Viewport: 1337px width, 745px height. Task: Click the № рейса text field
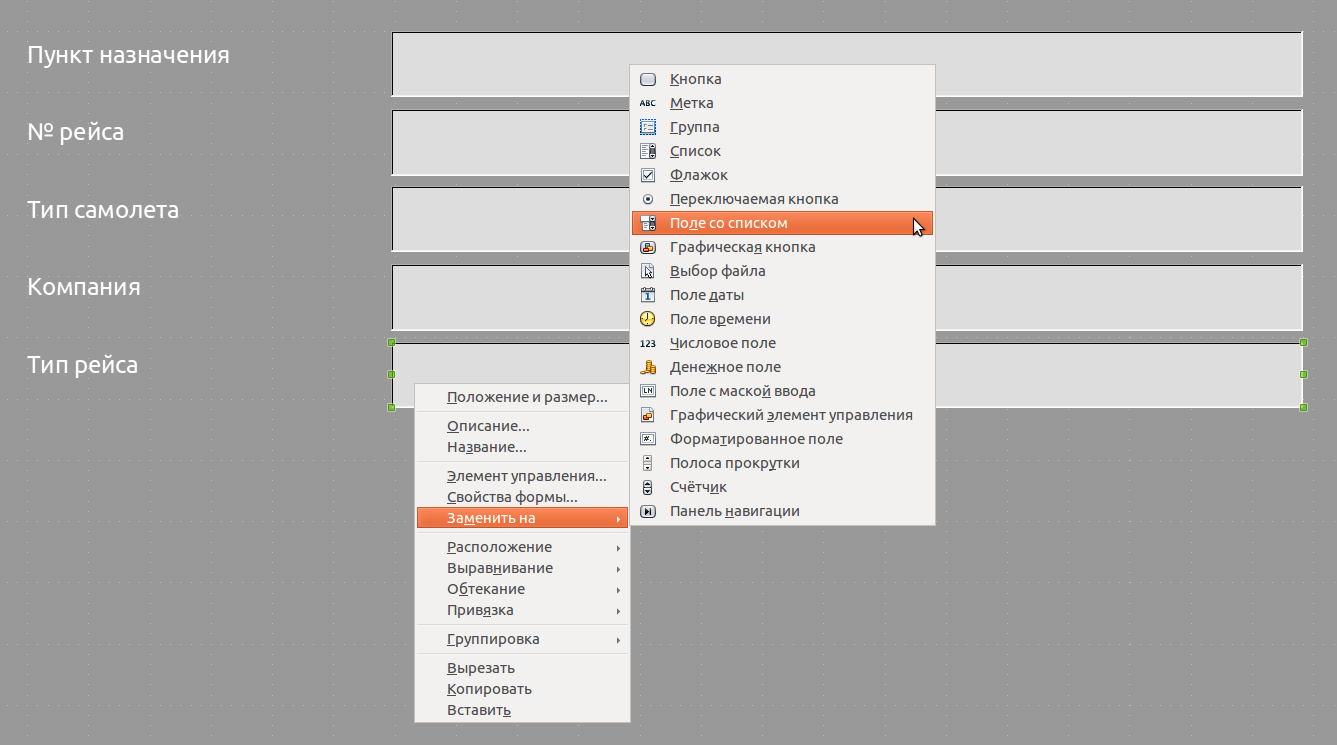coord(847,142)
